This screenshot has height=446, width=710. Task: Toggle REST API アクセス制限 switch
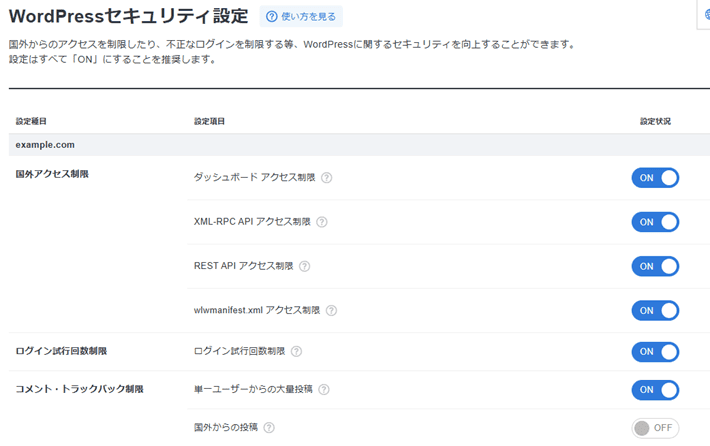[x=655, y=266]
